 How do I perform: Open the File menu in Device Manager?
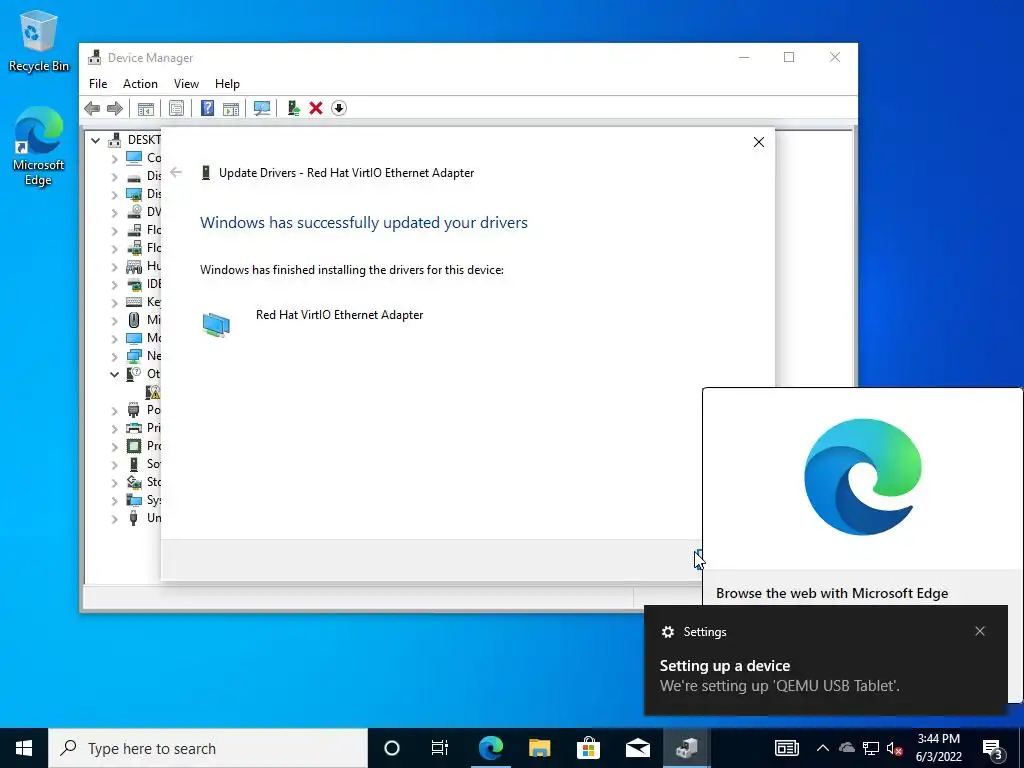98,84
